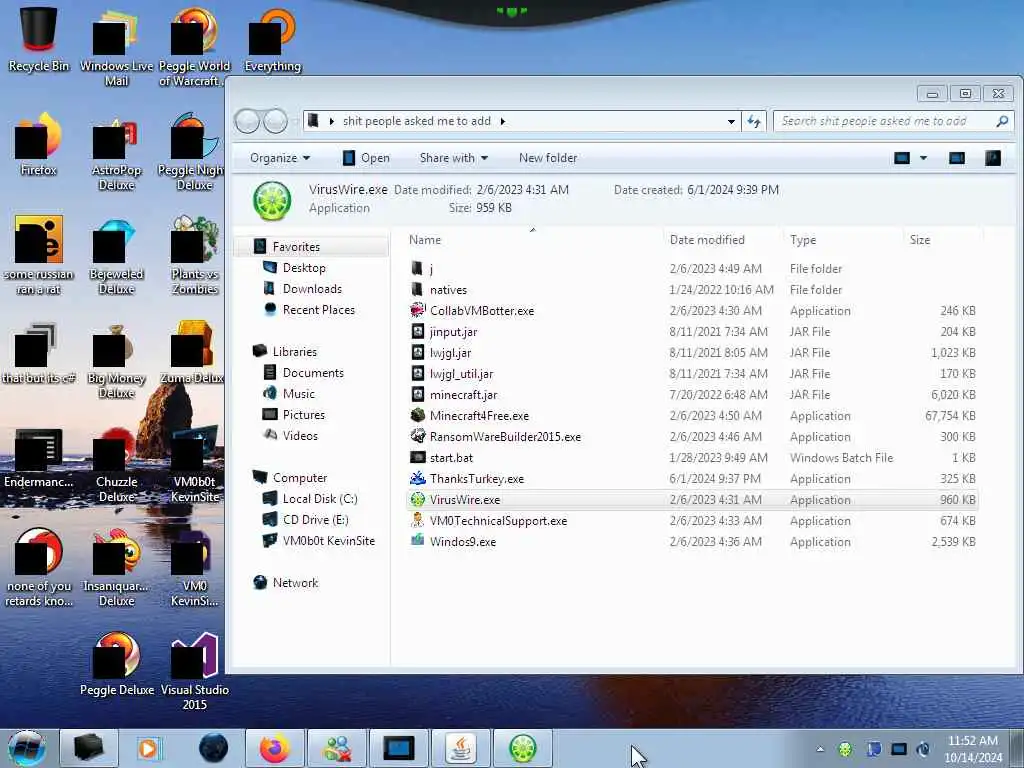The image size is (1024, 768).
Task: Show the preview pane toolbar icon
Action: click(957, 158)
